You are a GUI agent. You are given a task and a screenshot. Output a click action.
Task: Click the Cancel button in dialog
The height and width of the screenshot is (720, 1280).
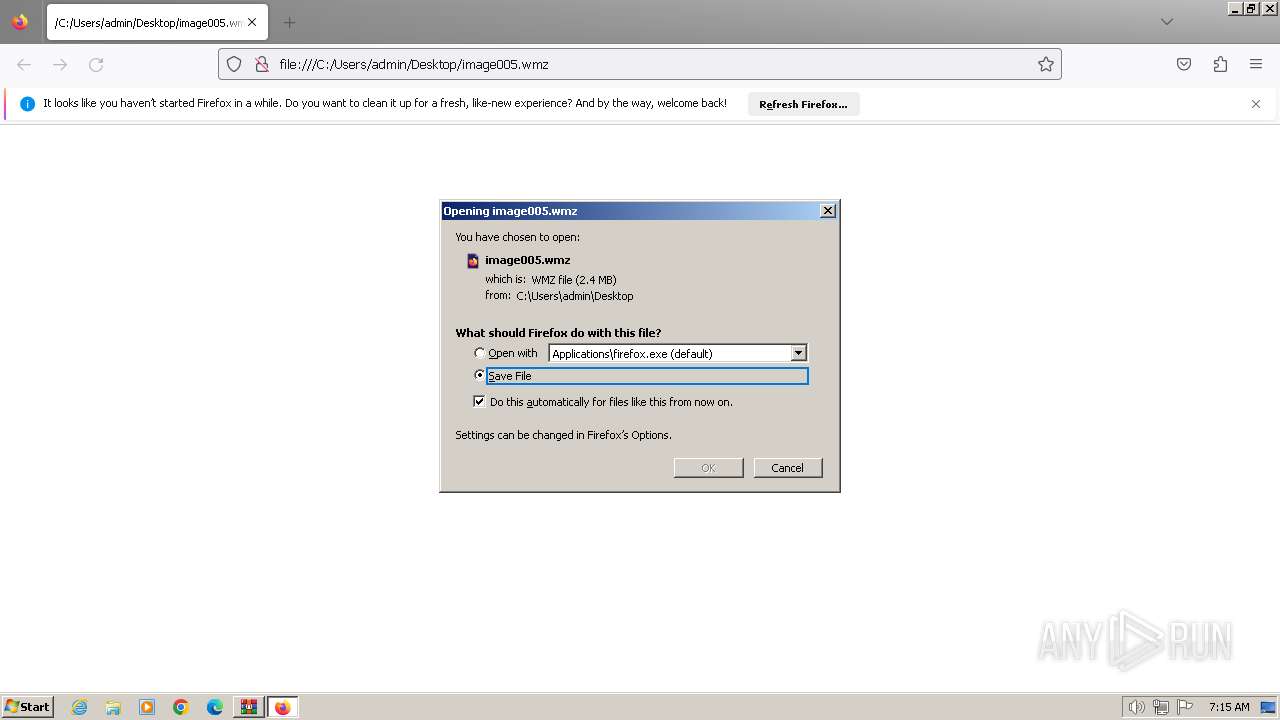[787, 468]
